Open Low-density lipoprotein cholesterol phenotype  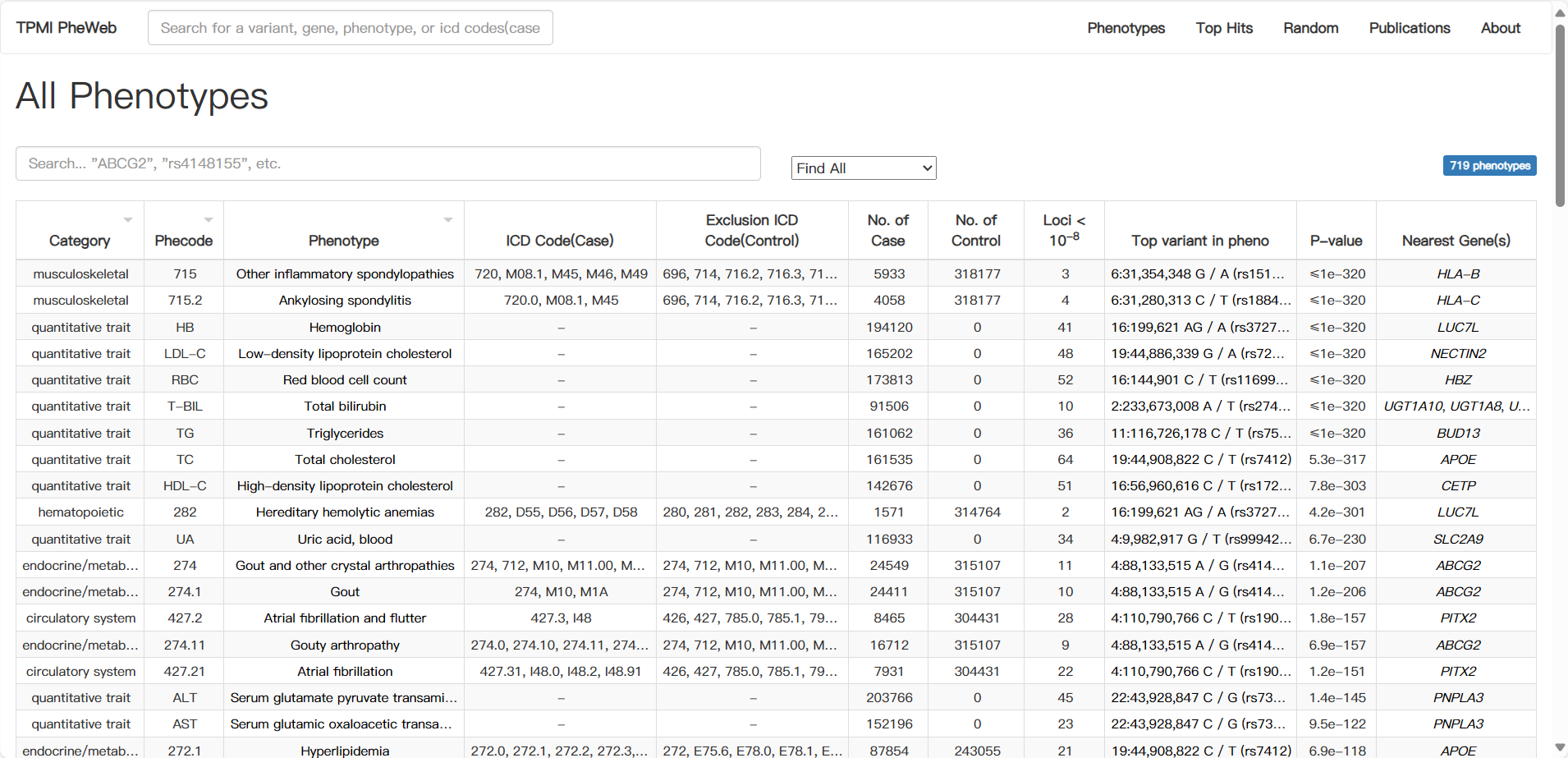[x=345, y=353]
